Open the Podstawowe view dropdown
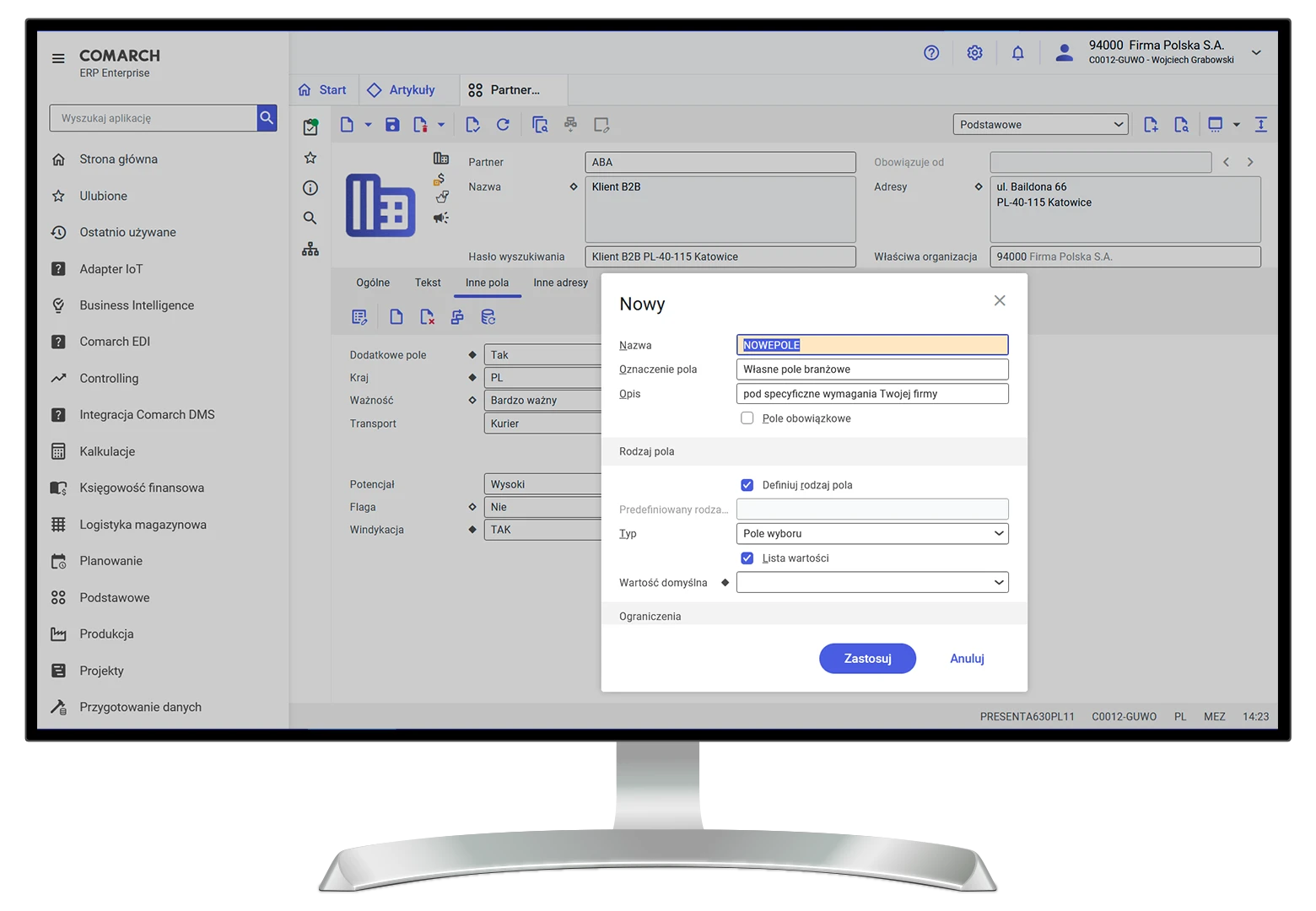The height and width of the screenshot is (911, 1316). 1040,125
